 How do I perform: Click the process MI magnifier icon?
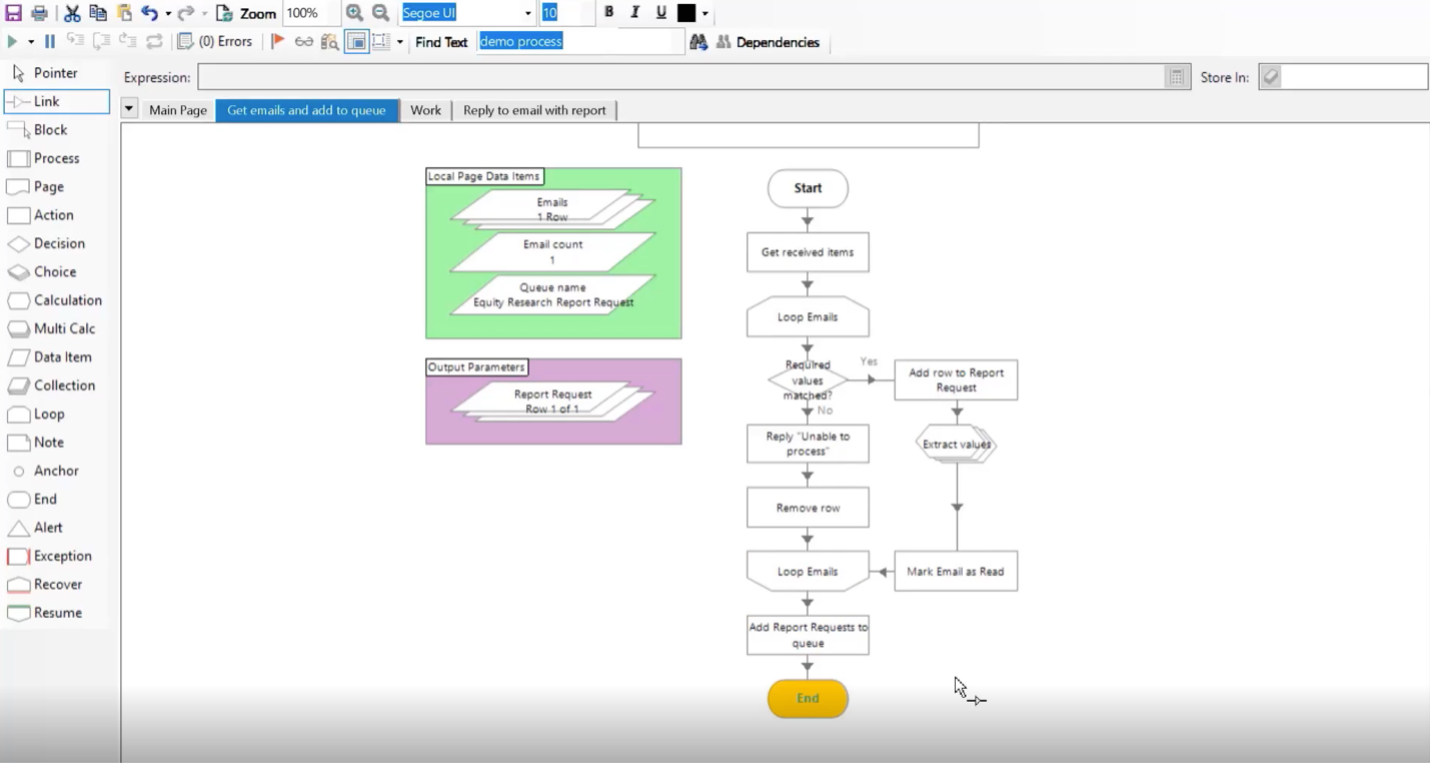[x=329, y=42]
